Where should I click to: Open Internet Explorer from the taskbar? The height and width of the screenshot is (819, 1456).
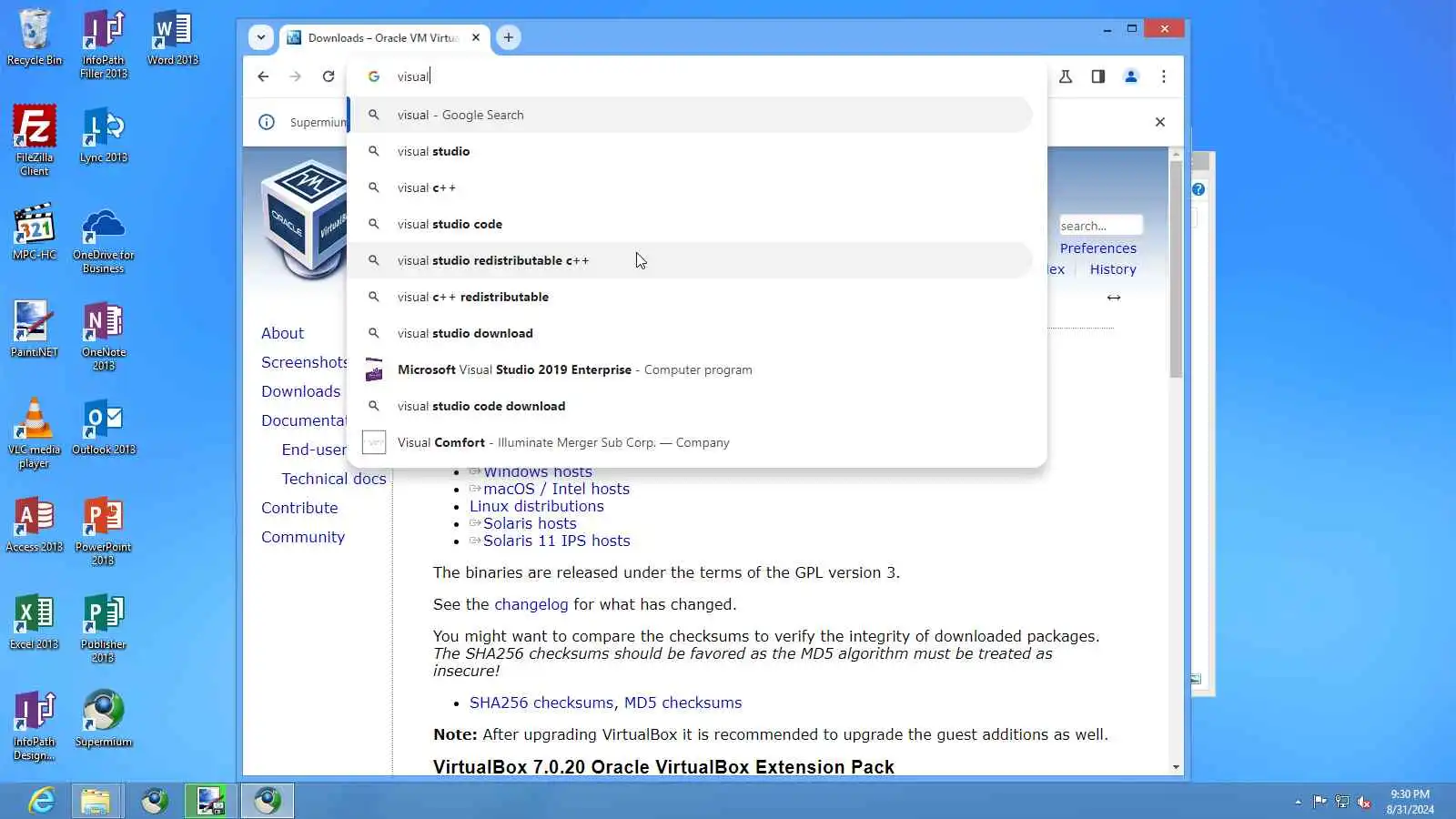point(42,801)
